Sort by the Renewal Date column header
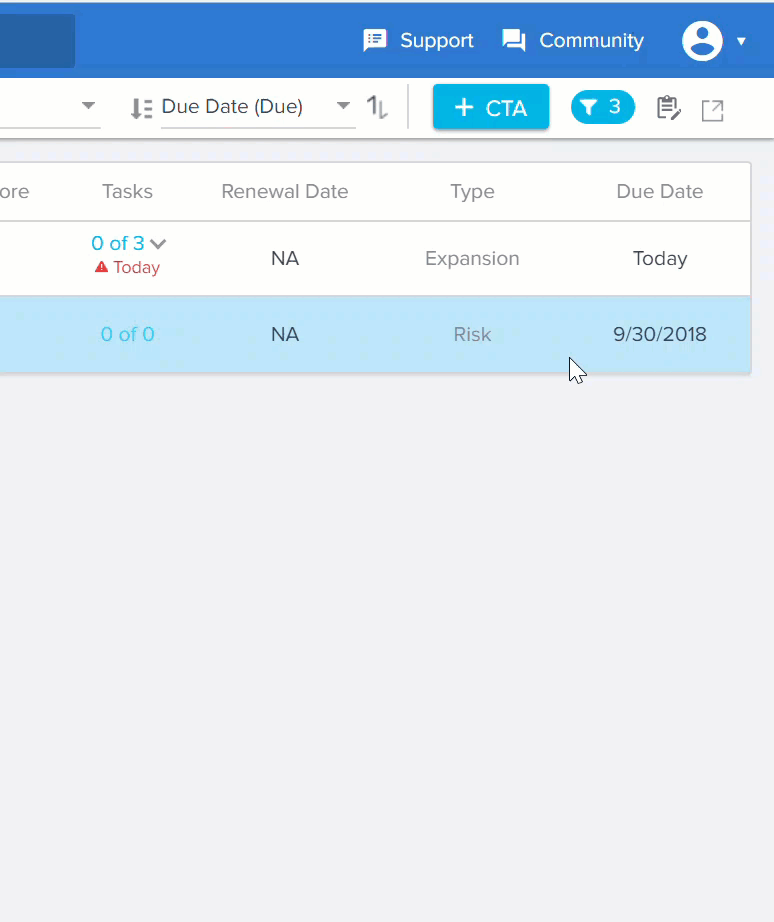This screenshot has width=774, height=922. coord(284,192)
